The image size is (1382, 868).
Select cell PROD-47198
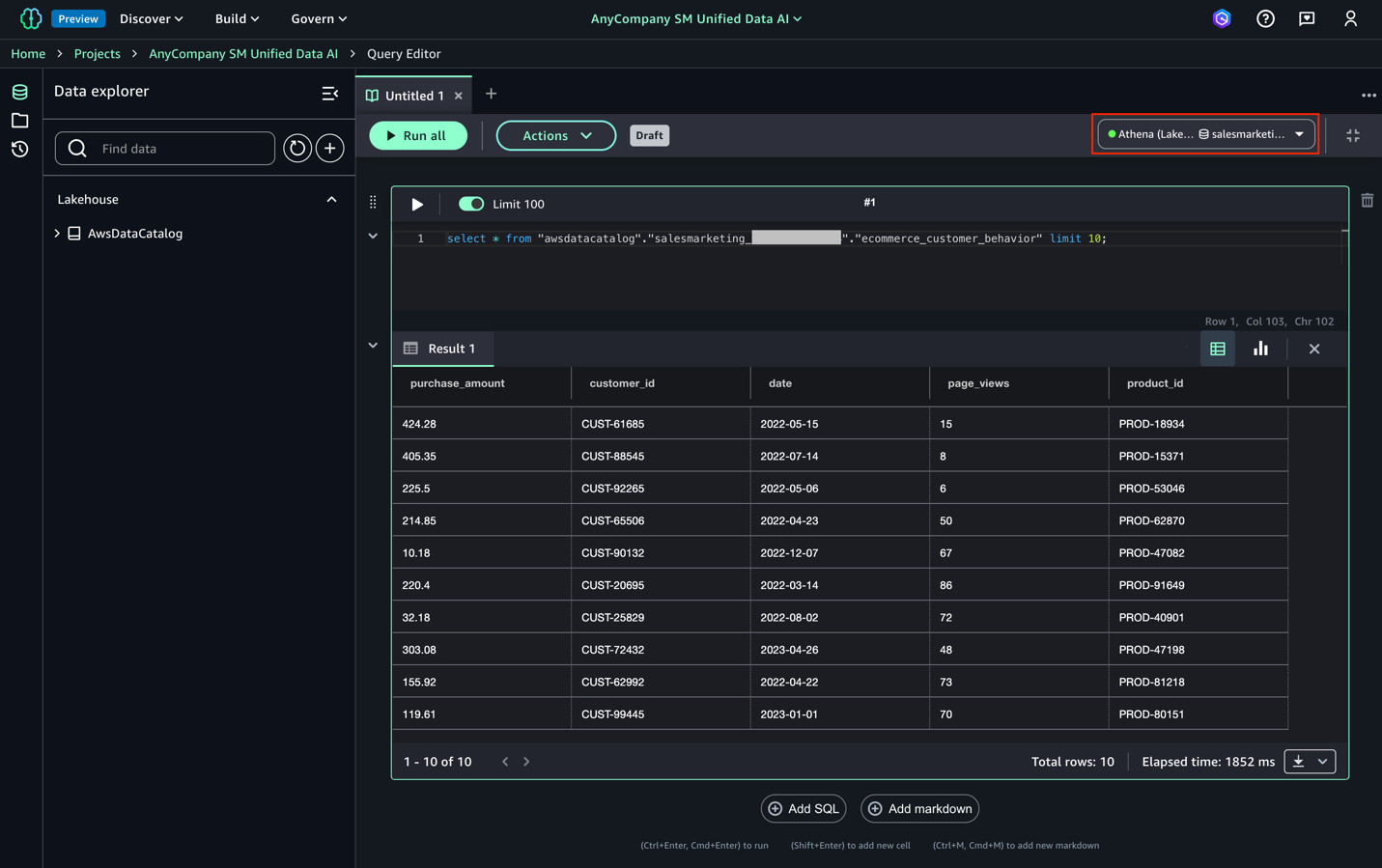1198,650
